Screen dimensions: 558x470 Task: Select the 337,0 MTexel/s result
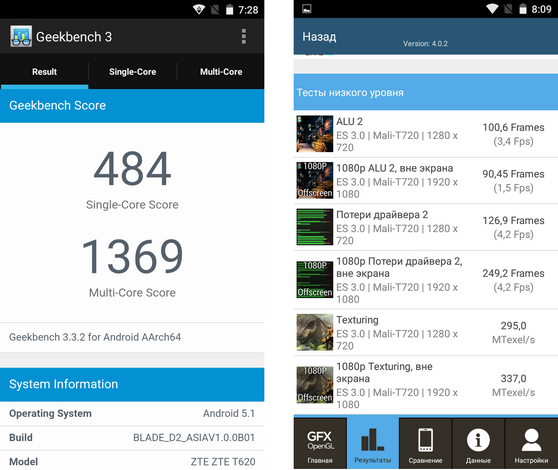click(513, 385)
